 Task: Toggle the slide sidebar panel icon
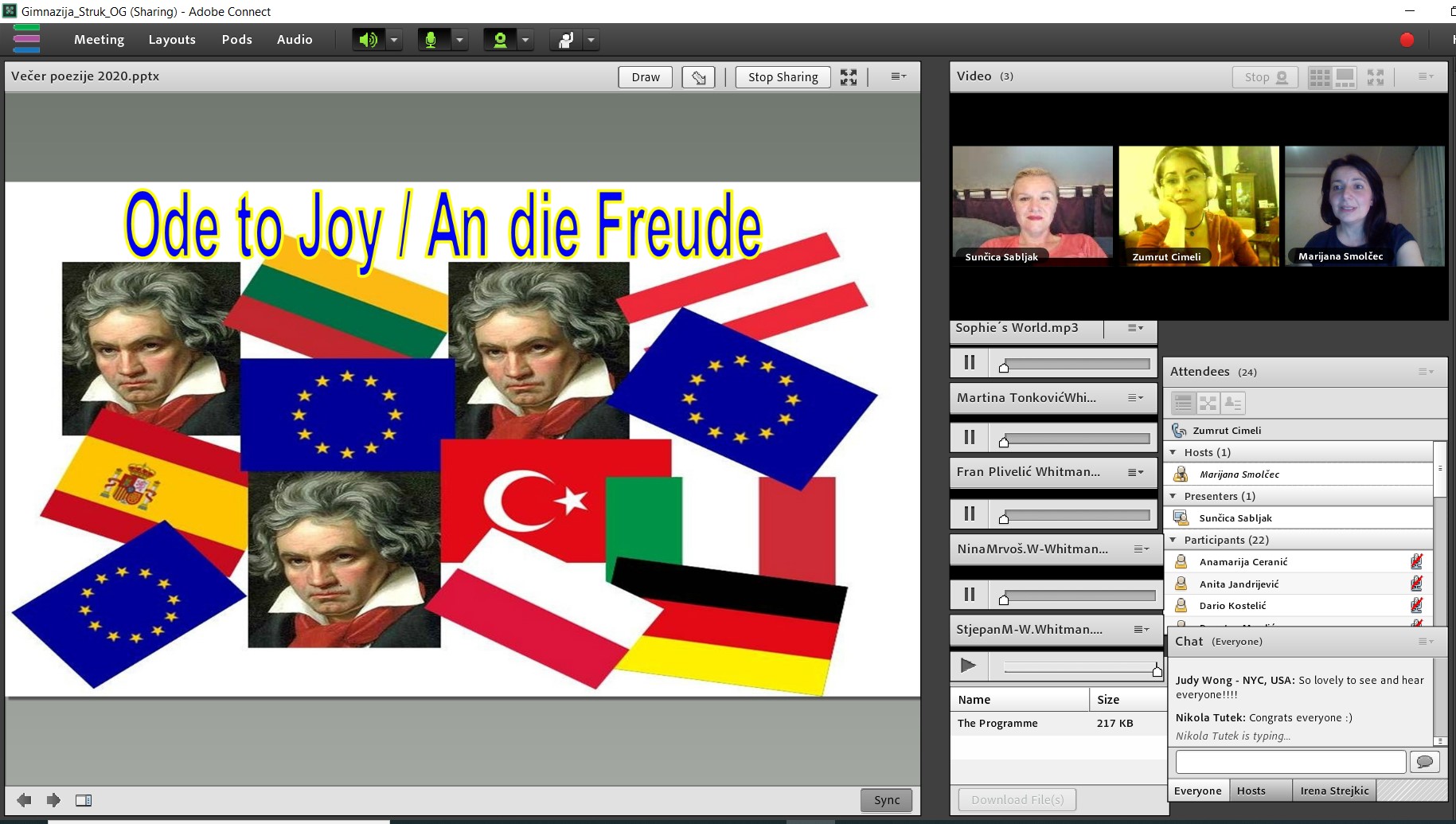pyautogui.click(x=84, y=800)
